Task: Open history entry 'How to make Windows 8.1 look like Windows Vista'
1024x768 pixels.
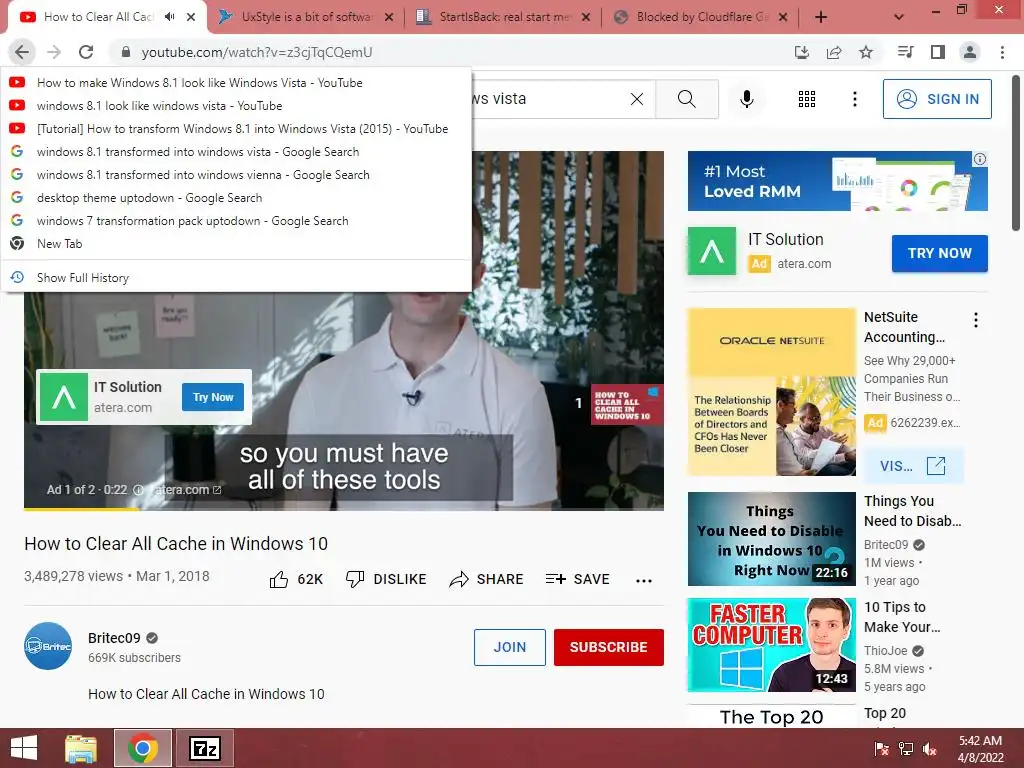Action: (x=236, y=82)
